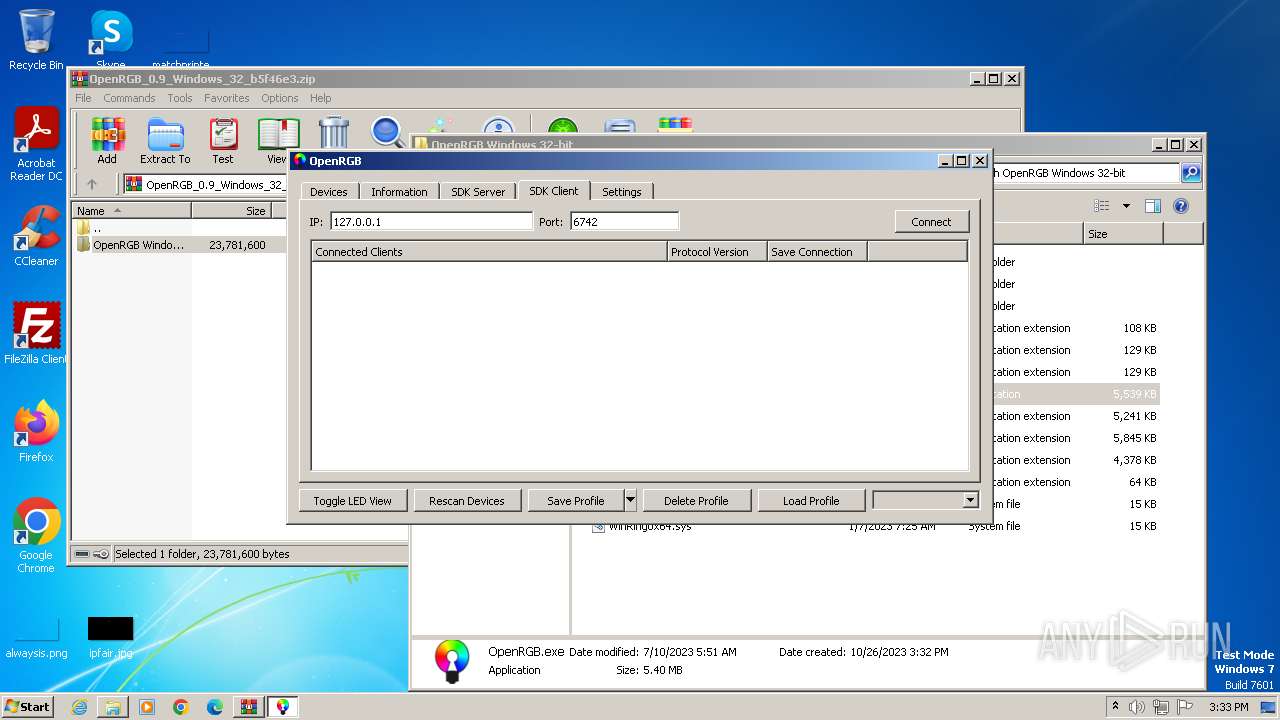Click Connected Clients column header
The image size is (1280, 720).
coord(489,252)
